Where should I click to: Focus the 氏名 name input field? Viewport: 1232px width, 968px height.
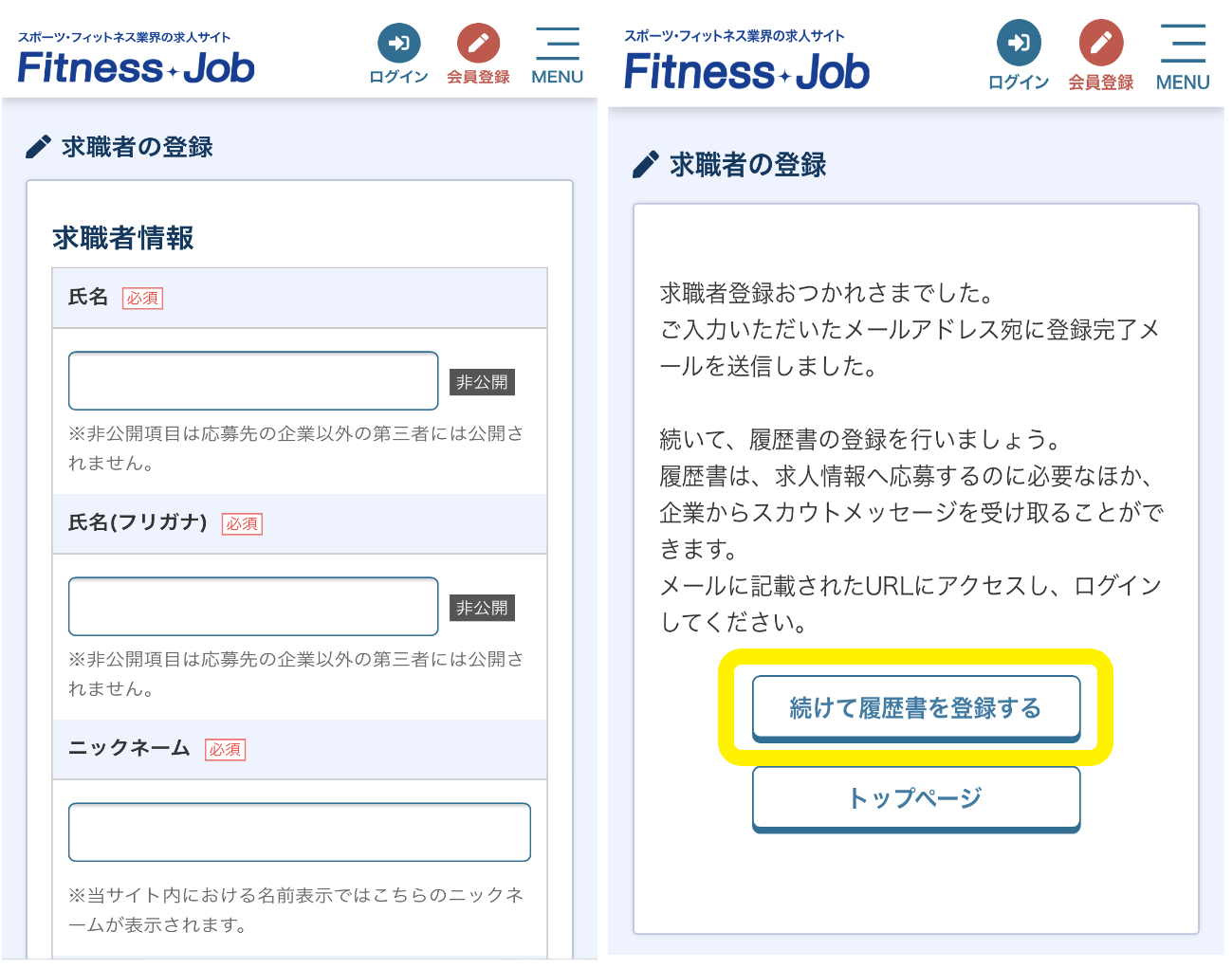tap(253, 381)
